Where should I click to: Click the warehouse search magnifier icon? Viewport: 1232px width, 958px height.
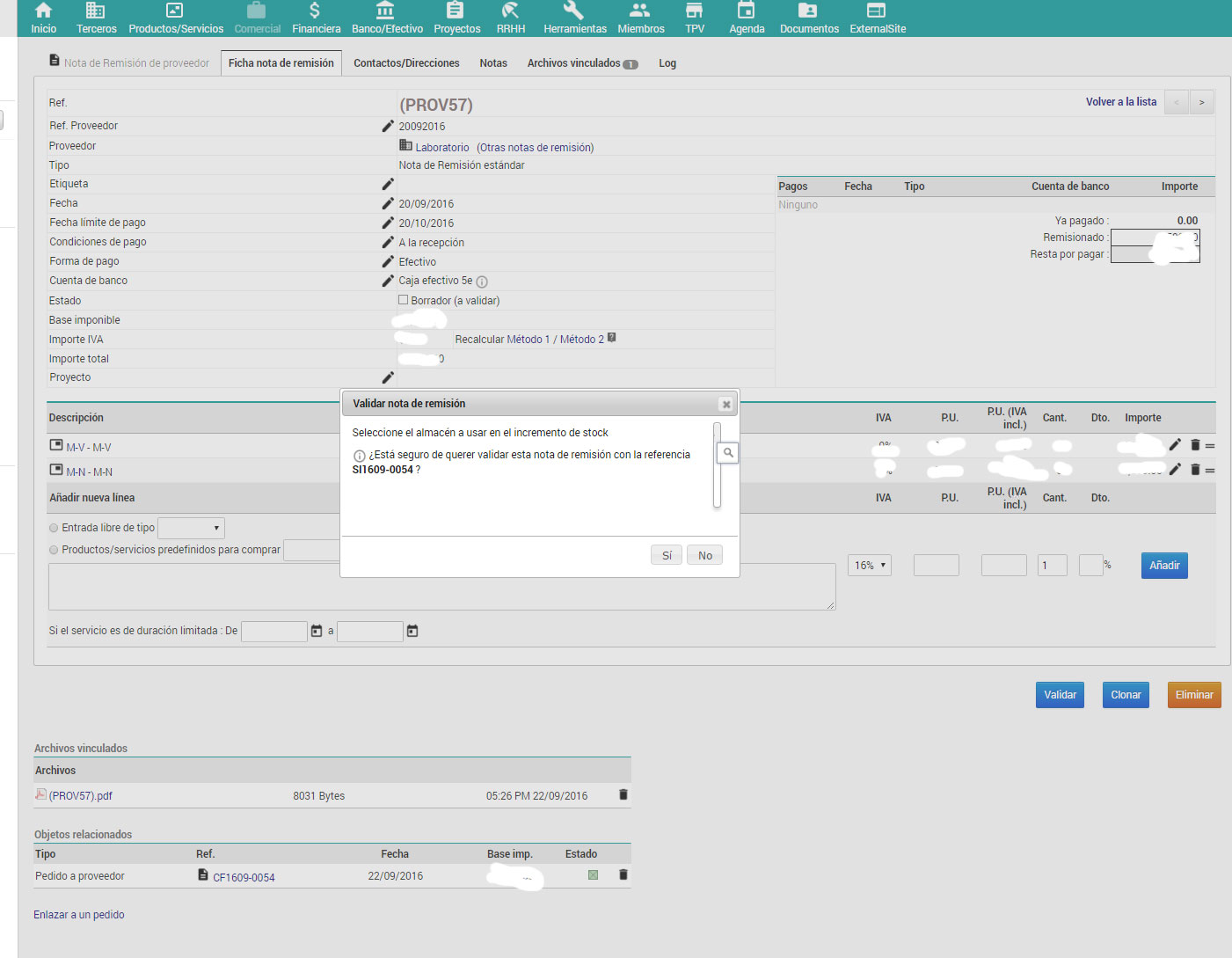728,453
